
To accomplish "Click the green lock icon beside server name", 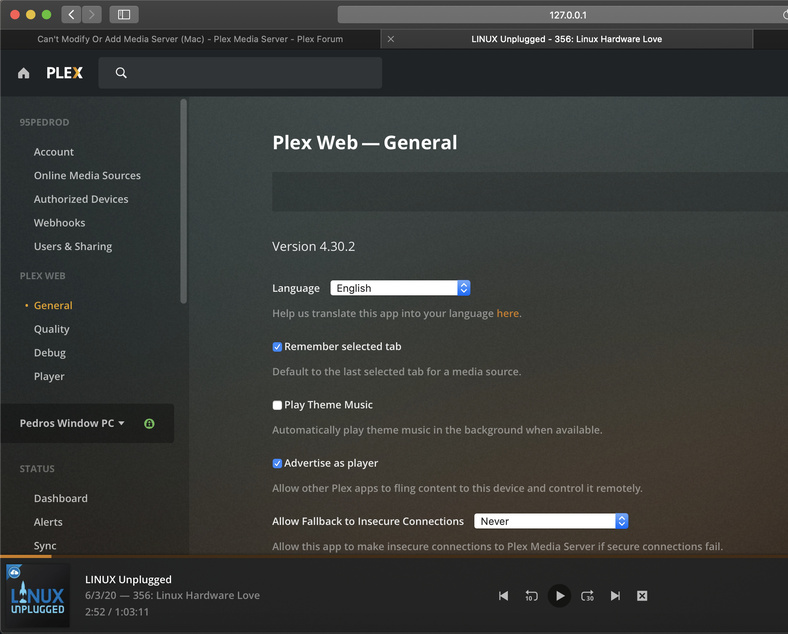I will click(x=149, y=424).
